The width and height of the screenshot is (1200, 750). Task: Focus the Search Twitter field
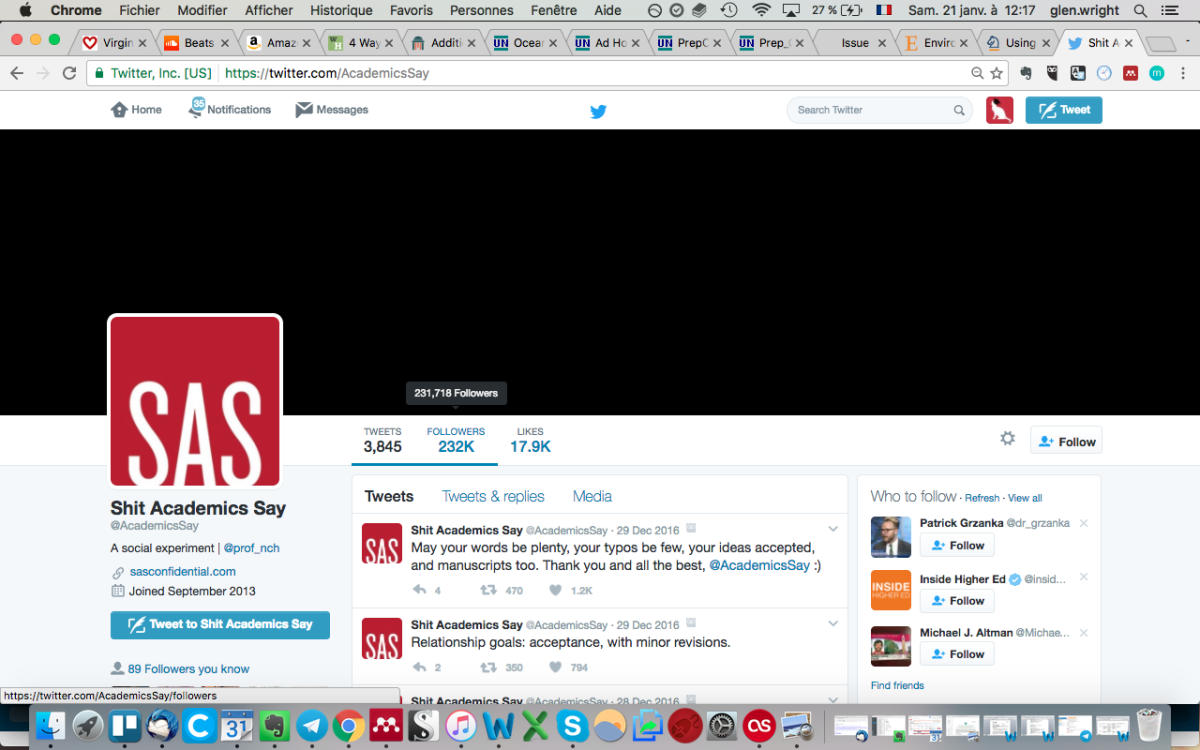coord(870,110)
